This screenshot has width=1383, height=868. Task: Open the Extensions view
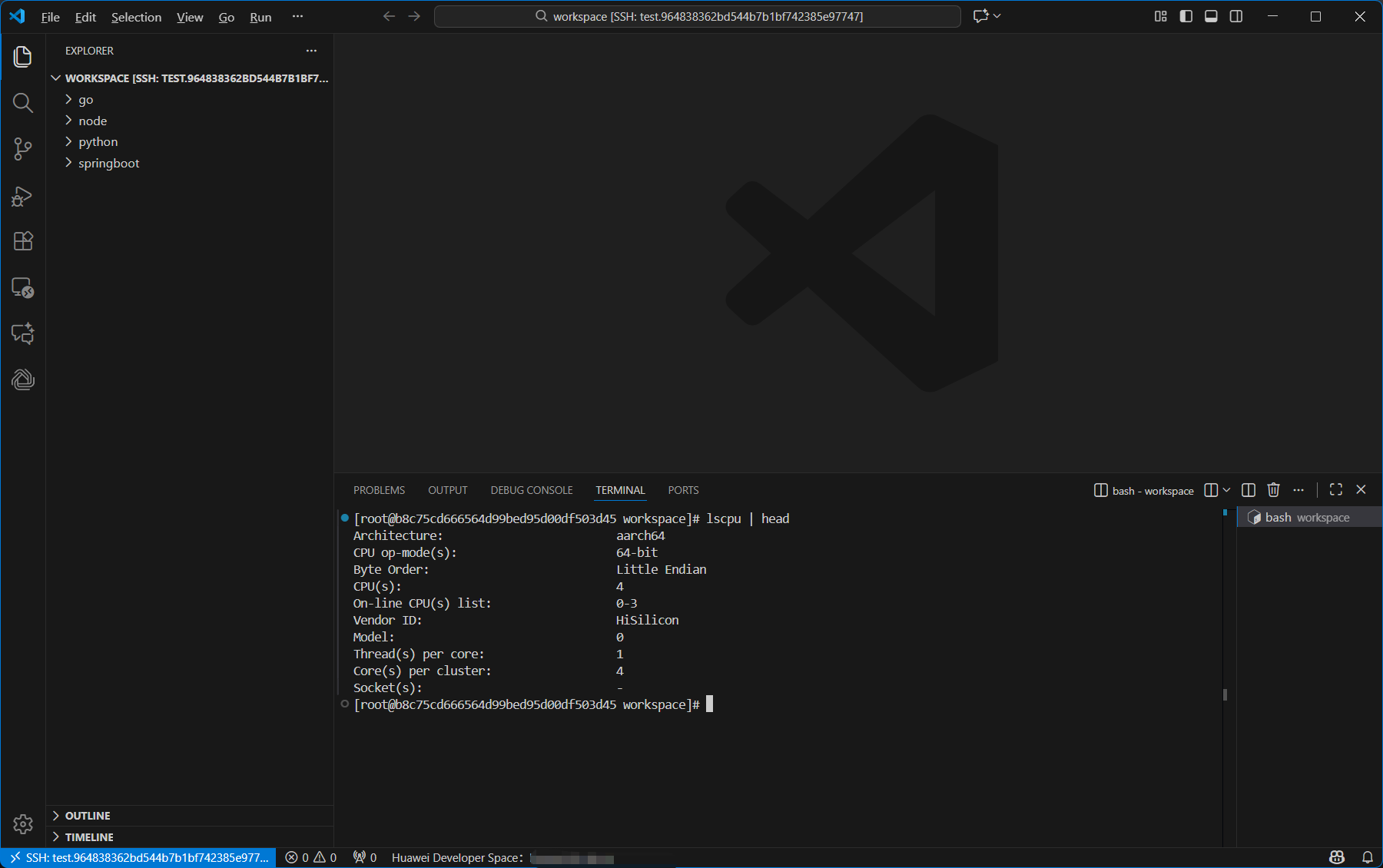23,241
